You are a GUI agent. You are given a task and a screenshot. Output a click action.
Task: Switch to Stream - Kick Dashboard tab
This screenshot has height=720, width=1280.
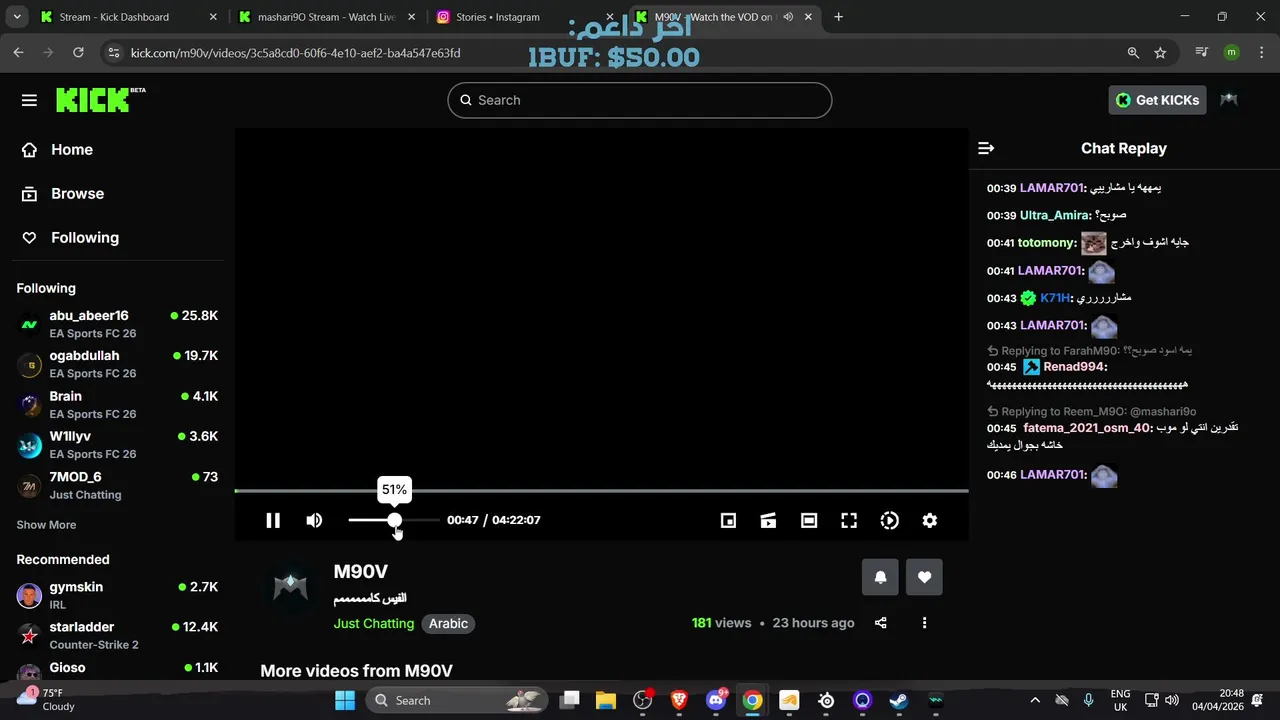126,17
